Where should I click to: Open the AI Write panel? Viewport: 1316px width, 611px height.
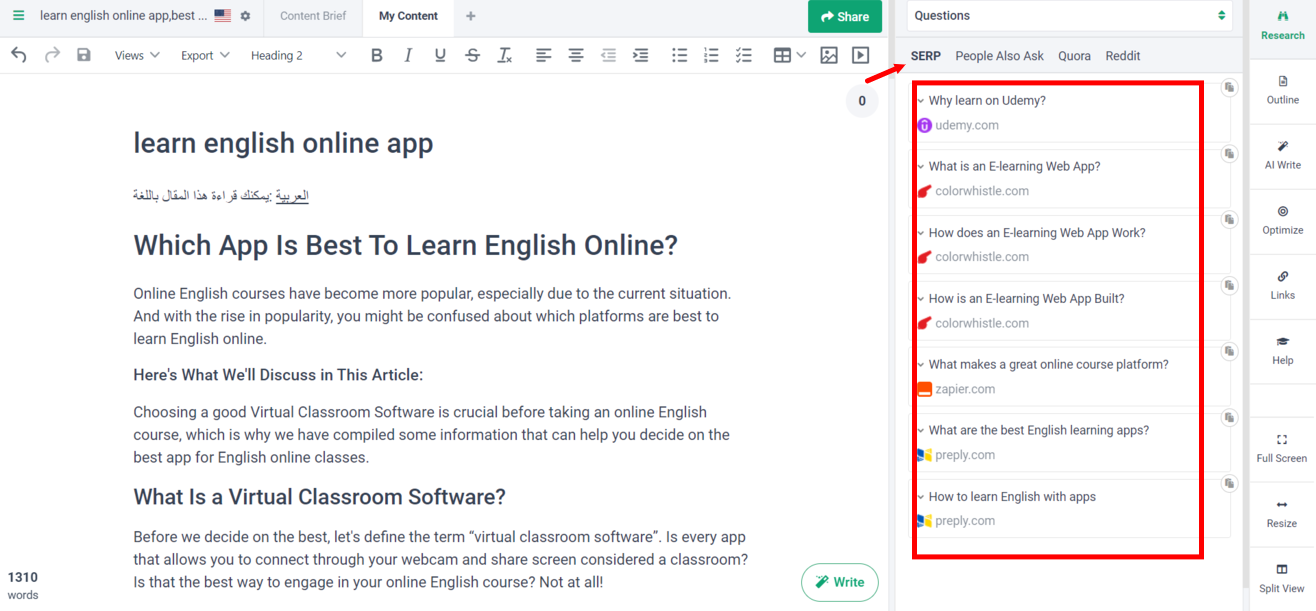[1281, 155]
